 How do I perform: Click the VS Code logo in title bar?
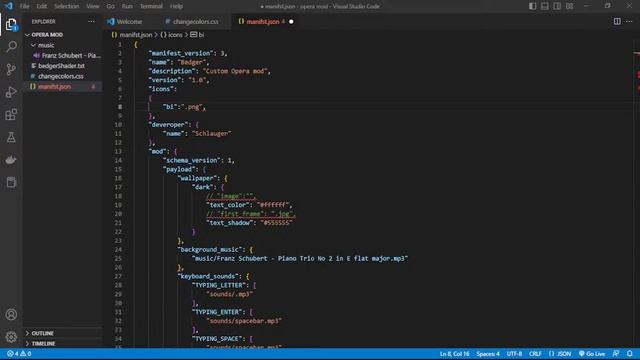9,6
